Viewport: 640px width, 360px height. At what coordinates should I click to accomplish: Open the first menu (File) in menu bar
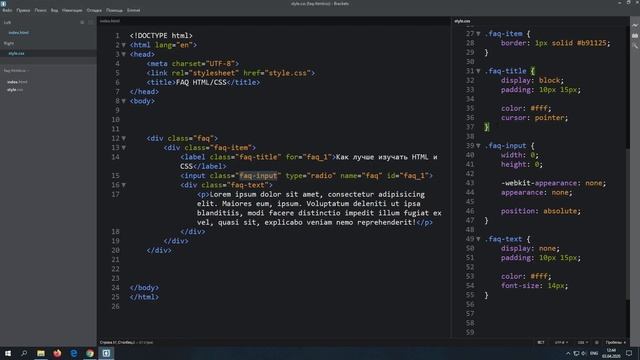(7, 10)
